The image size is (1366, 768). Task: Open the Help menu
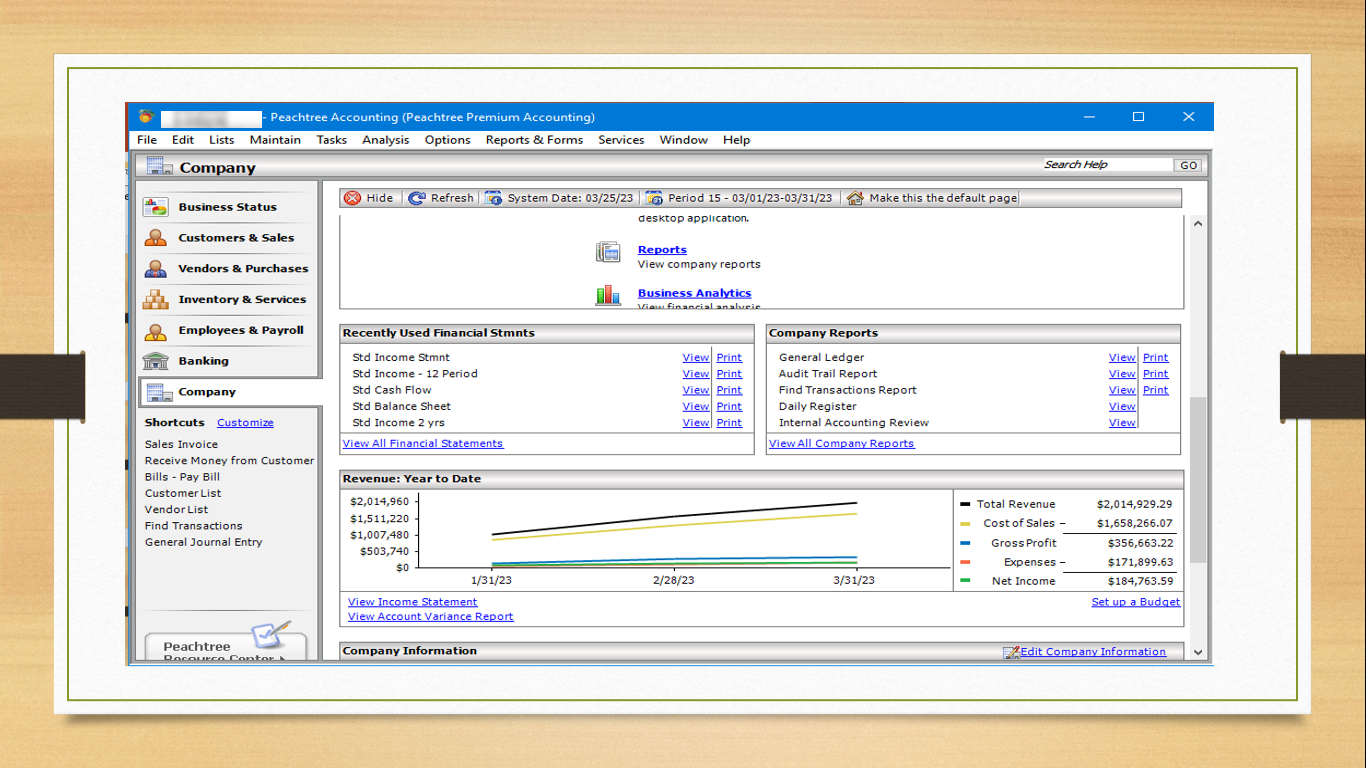736,140
